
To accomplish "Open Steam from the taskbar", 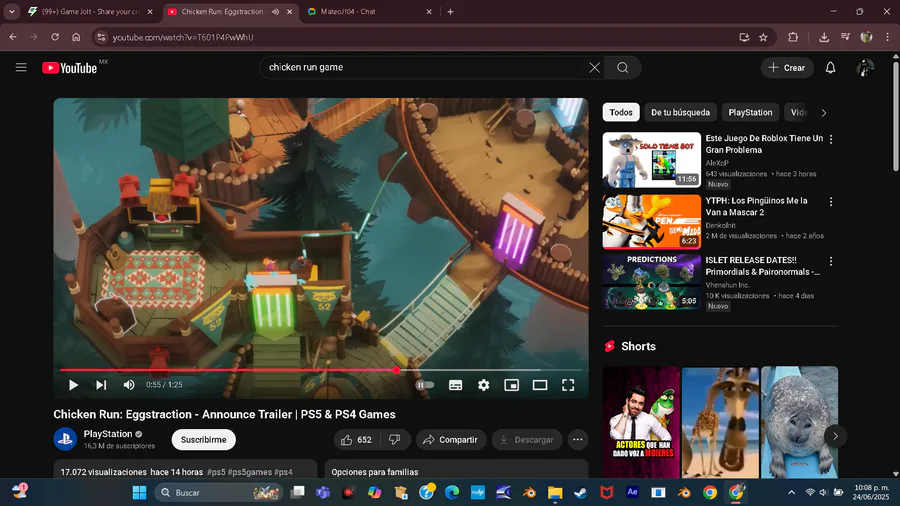I will [x=581, y=492].
